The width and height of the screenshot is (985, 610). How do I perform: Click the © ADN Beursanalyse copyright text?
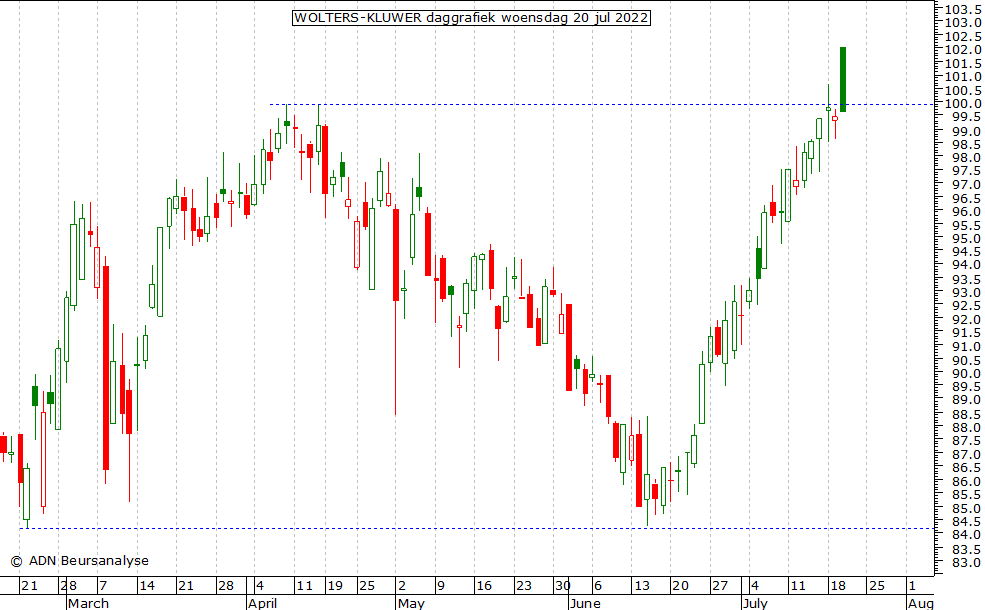point(80,560)
